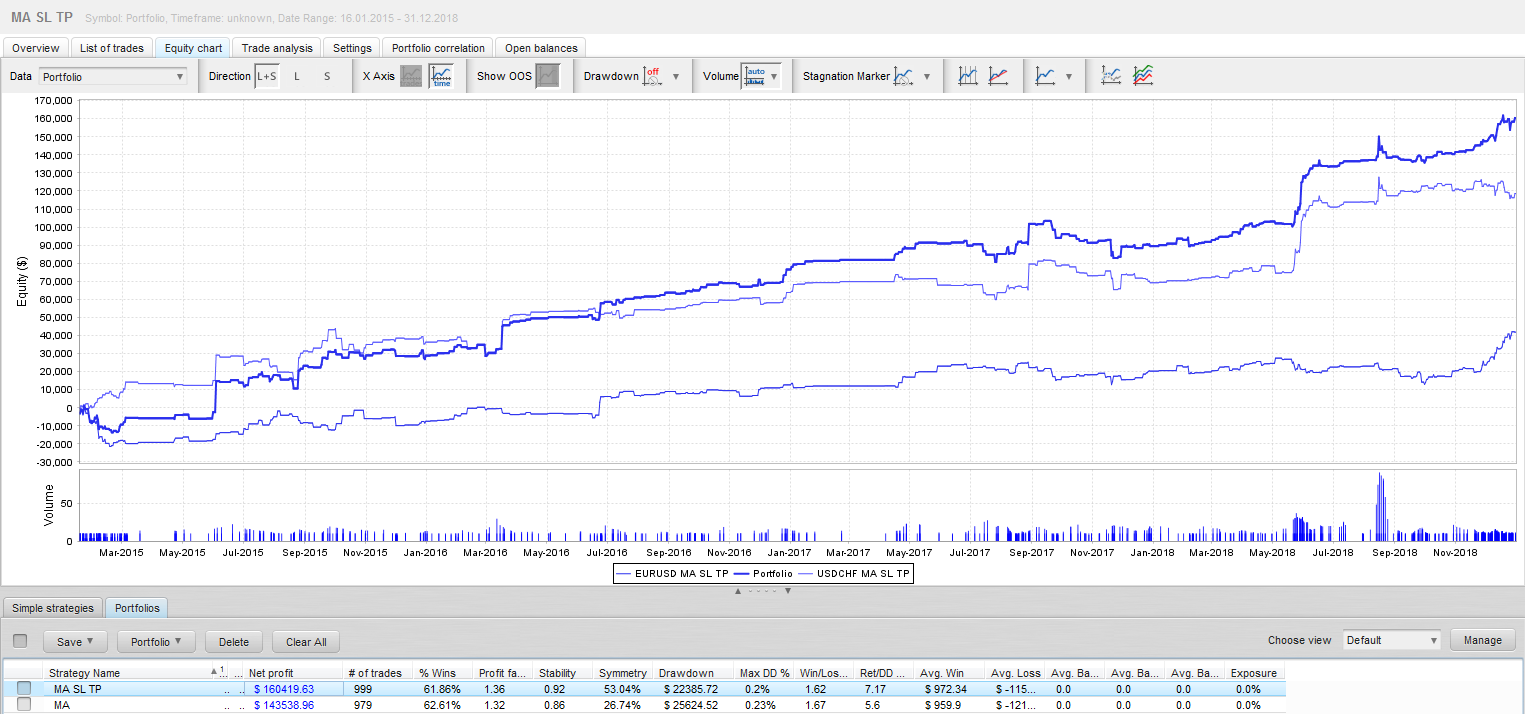Image resolution: width=1525 pixels, height=714 pixels.
Task: Click the Stagnation Marker icon
Action: click(904, 76)
